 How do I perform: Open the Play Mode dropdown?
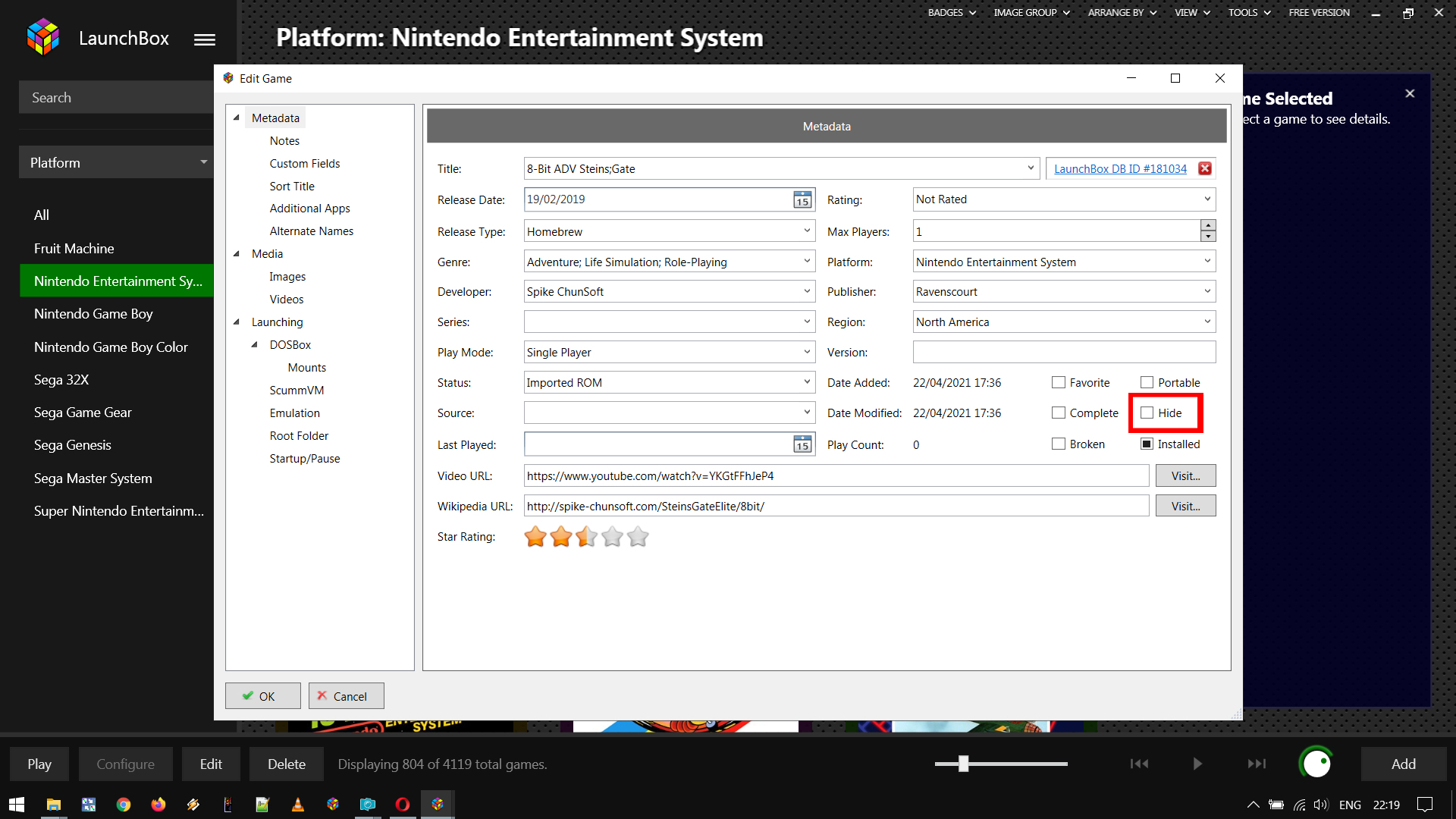pyautogui.click(x=807, y=352)
